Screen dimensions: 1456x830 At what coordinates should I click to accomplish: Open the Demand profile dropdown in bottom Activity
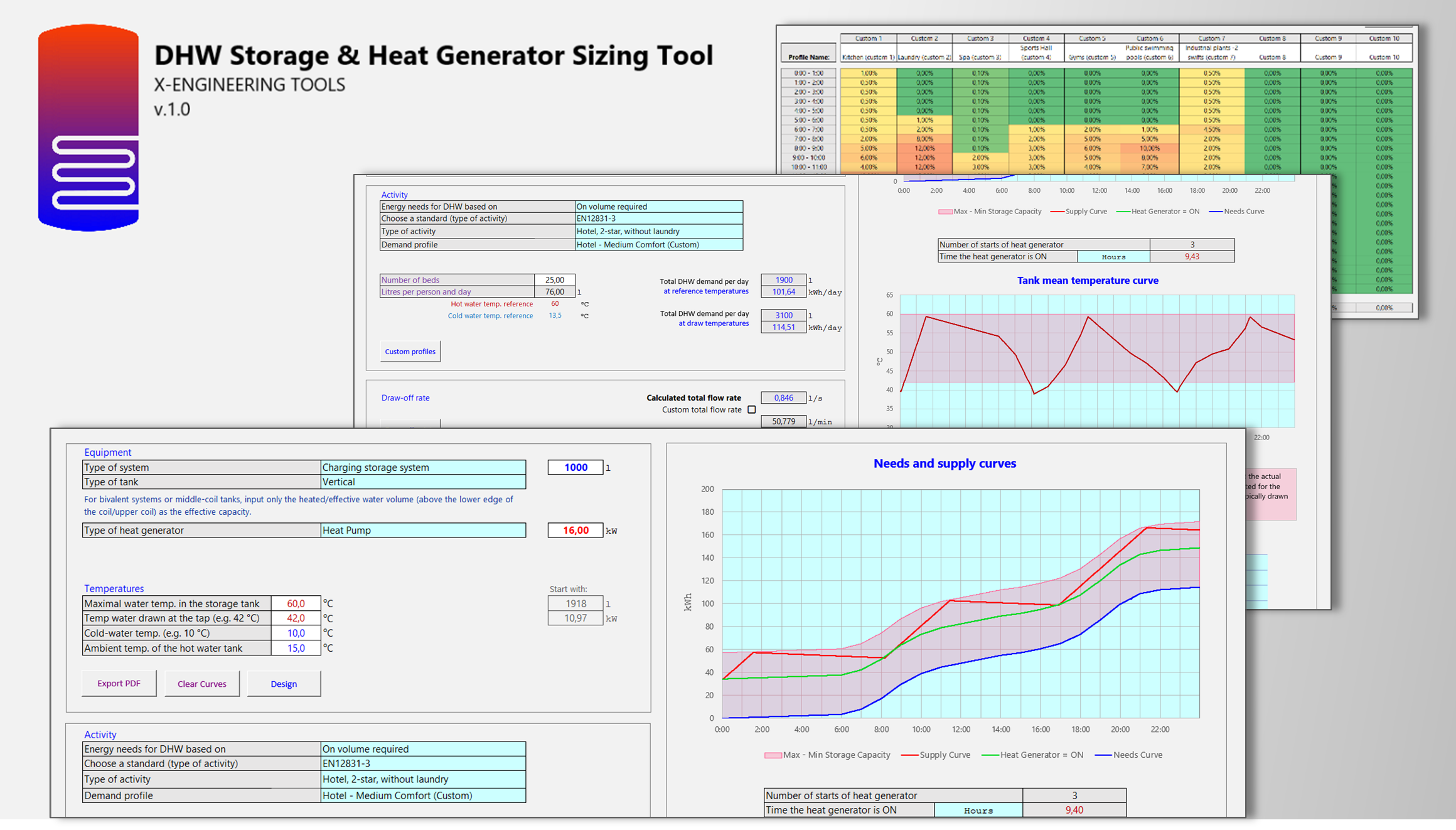(x=422, y=795)
